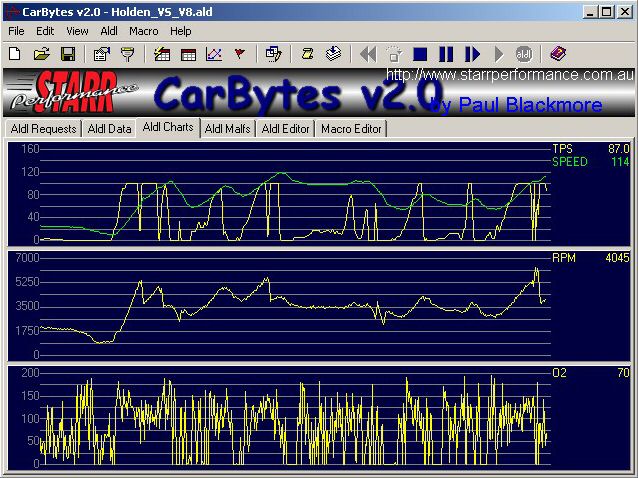Click the RPM legend label
638x478 pixels.
pyautogui.click(x=564, y=258)
